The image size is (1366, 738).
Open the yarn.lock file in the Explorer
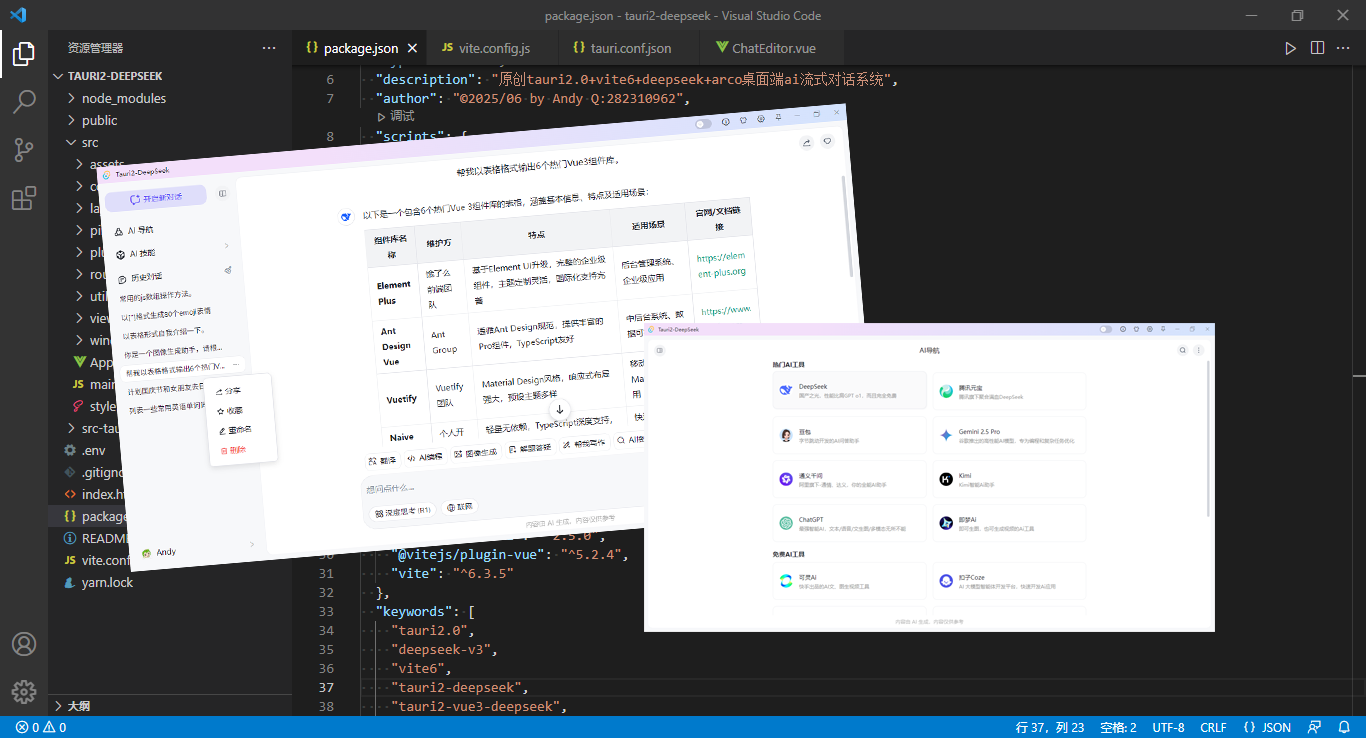pos(107,582)
